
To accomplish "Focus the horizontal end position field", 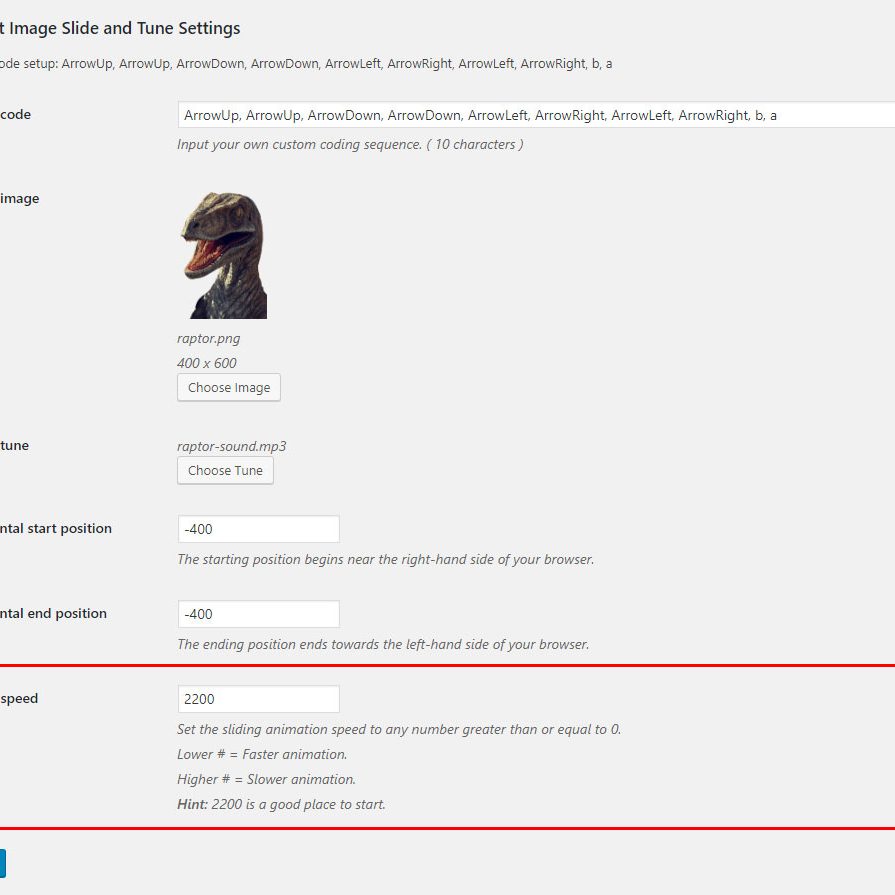I will pos(258,614).
